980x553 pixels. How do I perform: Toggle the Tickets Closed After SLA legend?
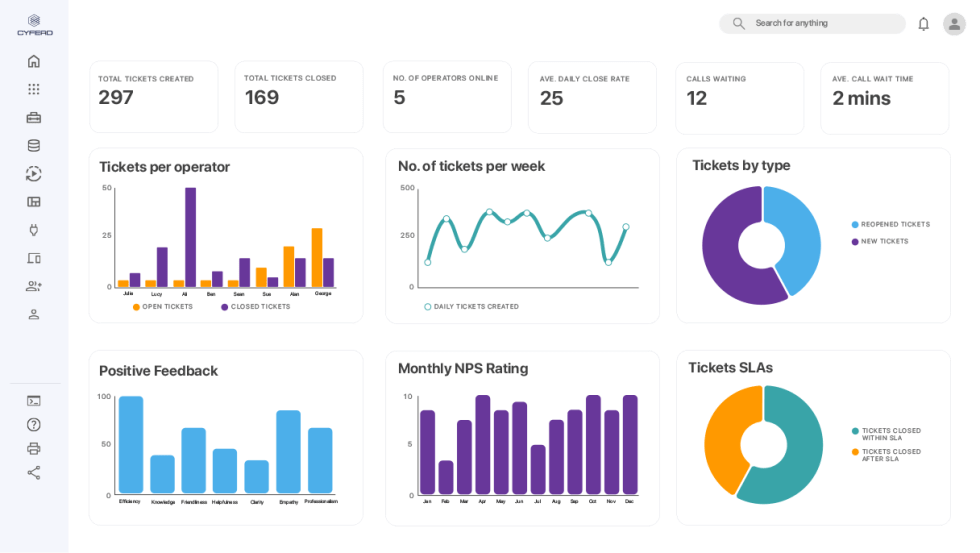tap(886, 455)
